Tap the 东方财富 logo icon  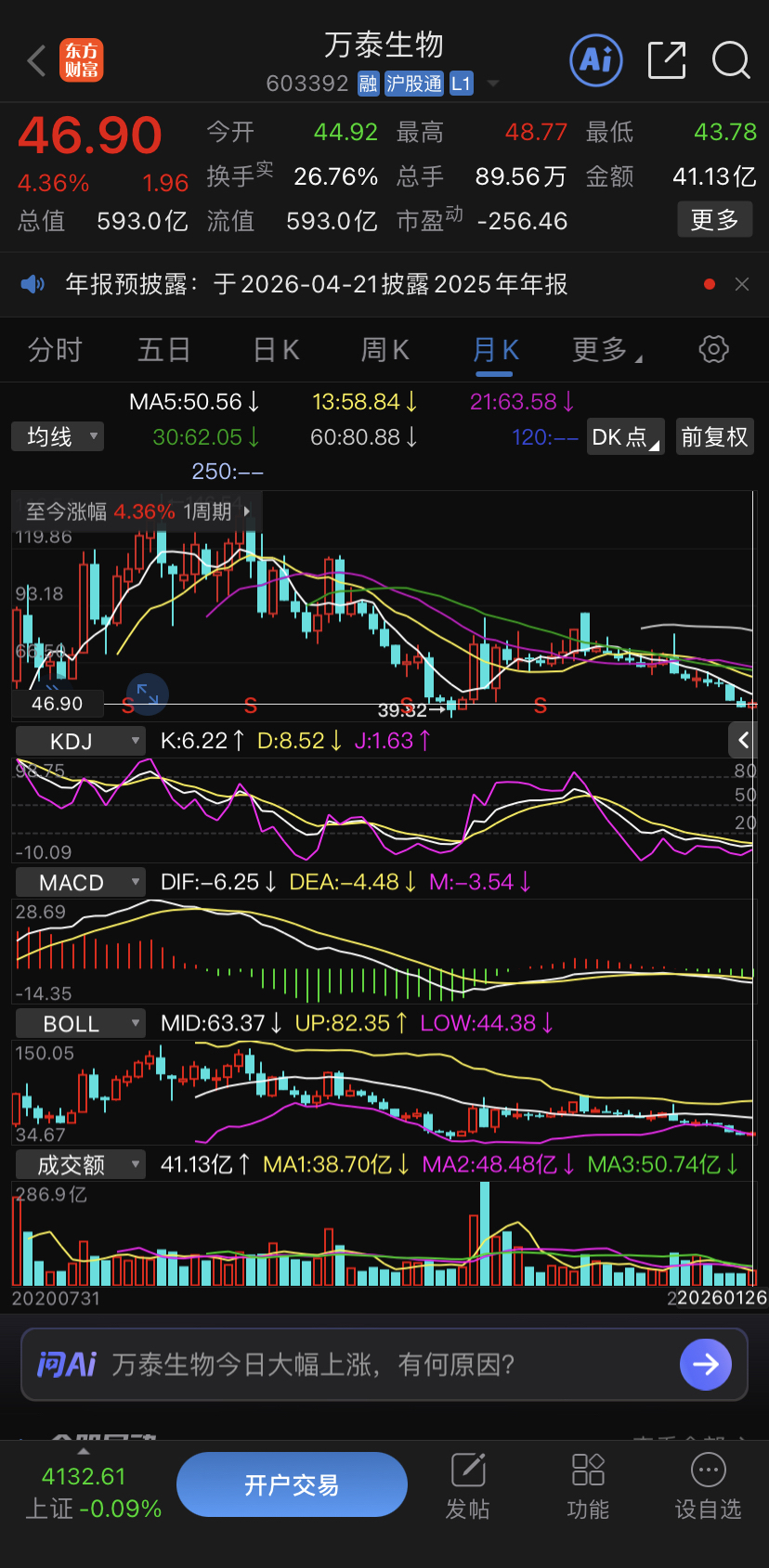click(x=82, y=60)
